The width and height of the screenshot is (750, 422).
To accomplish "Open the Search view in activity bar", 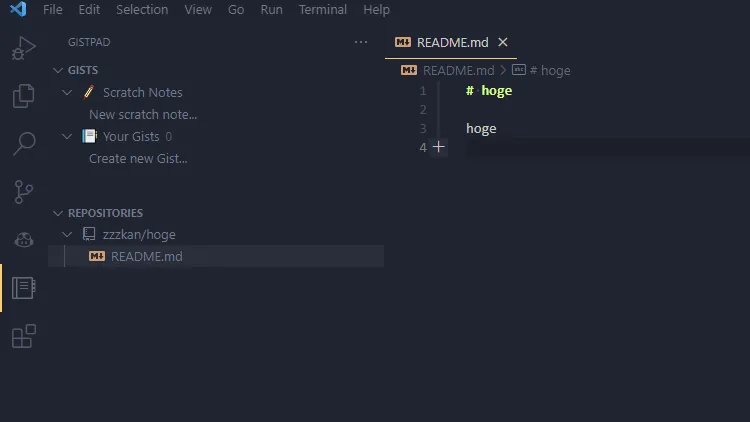I will pyautogui.click(x=24, y=143).
